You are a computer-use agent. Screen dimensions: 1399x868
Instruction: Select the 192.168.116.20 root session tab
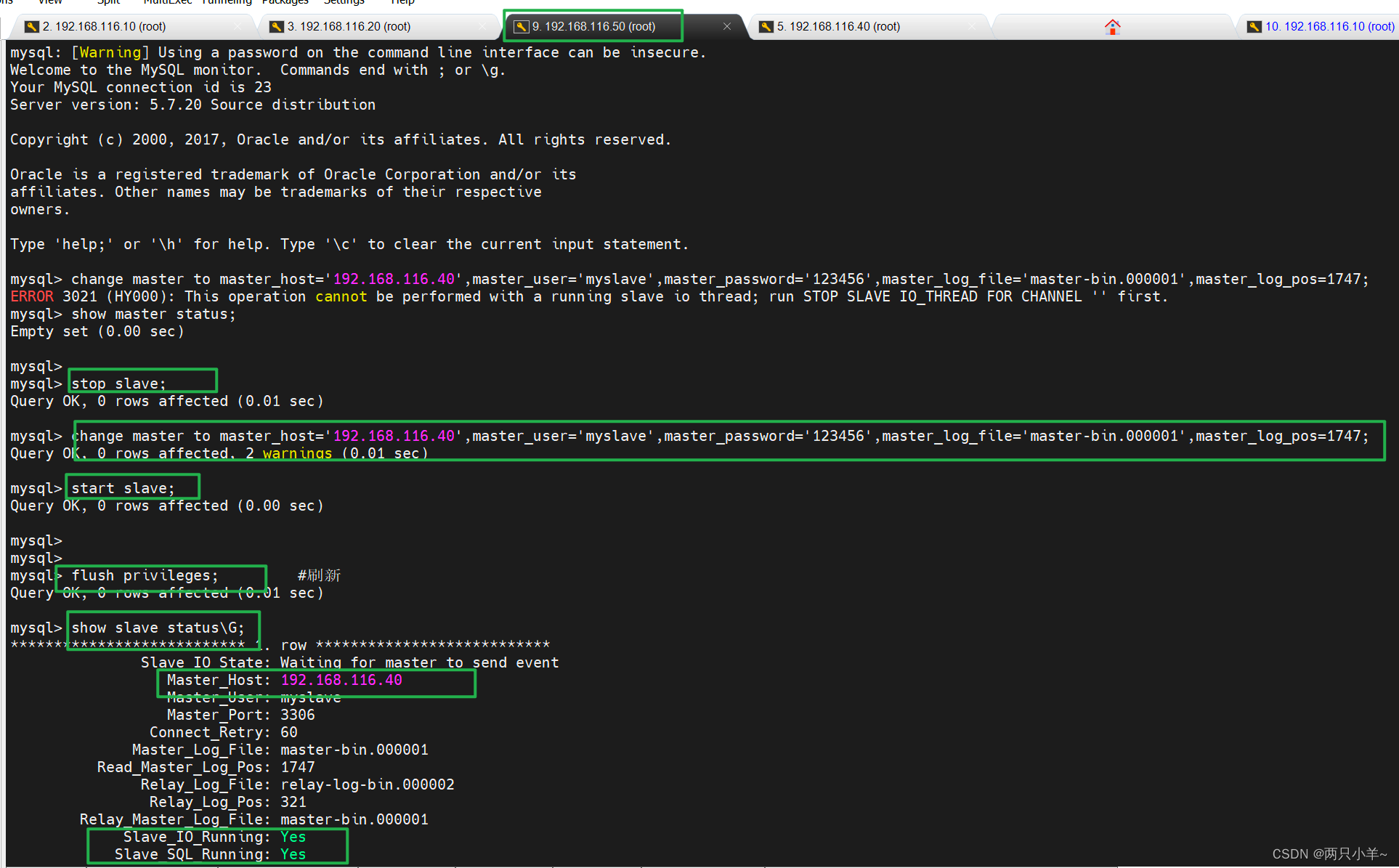pos(340,25)
